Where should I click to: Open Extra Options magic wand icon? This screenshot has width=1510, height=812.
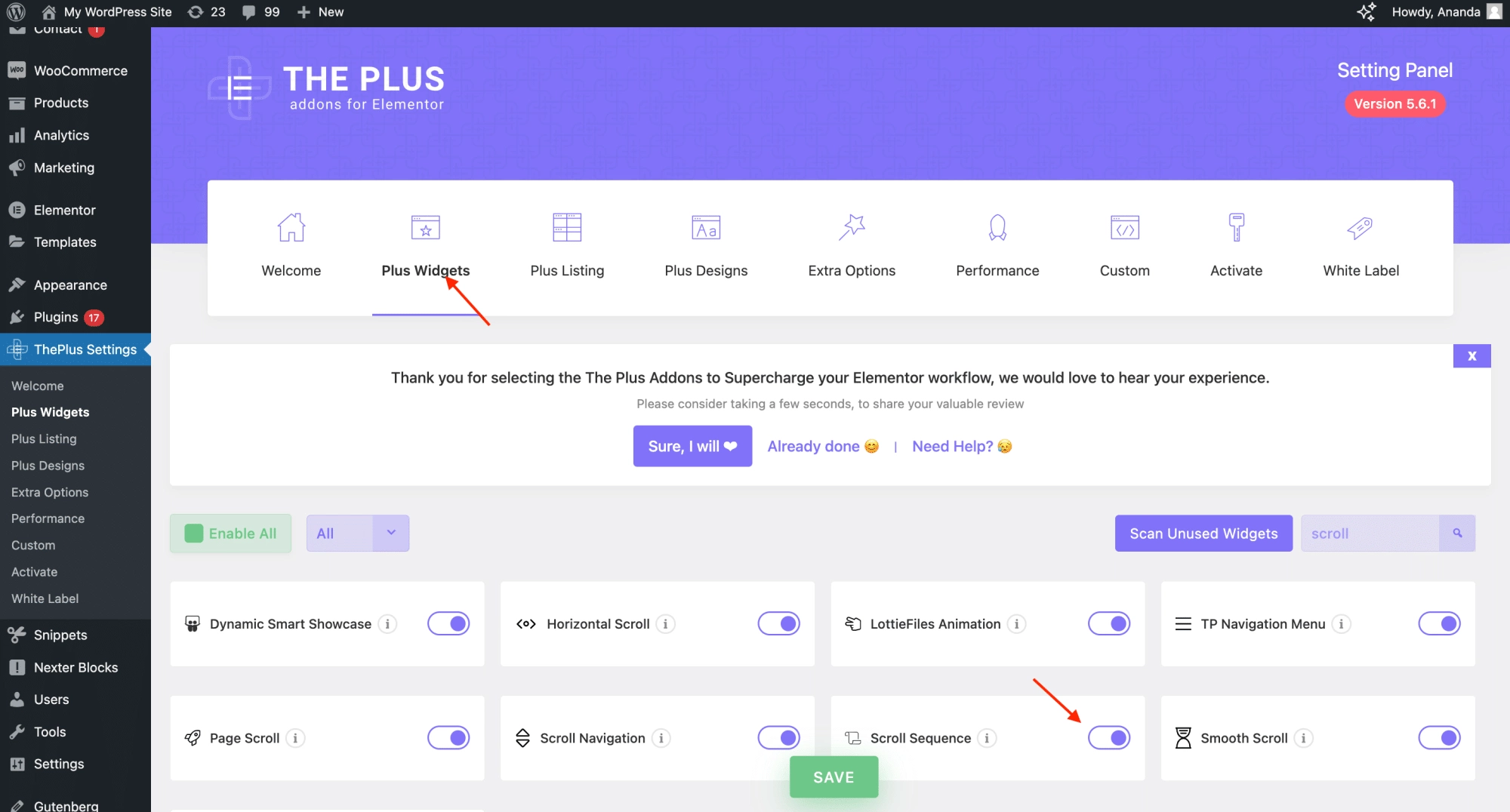pos(852,227)
